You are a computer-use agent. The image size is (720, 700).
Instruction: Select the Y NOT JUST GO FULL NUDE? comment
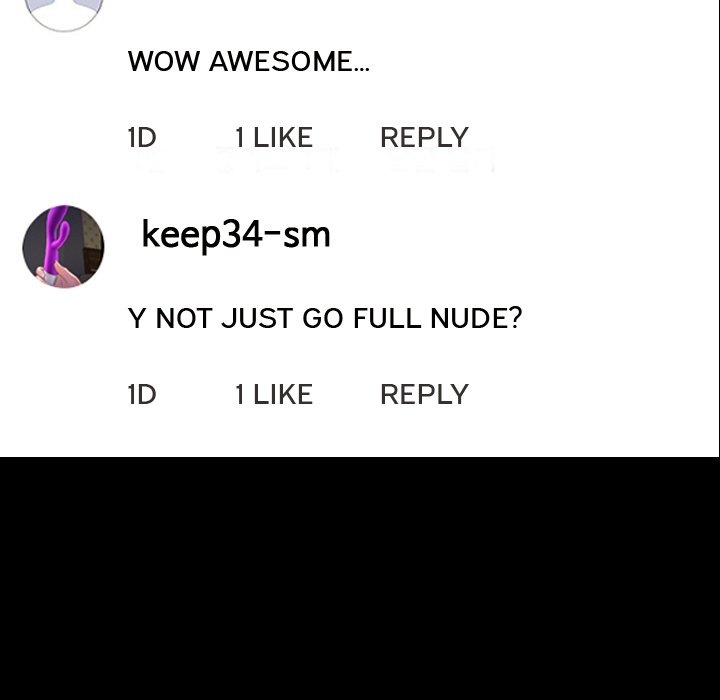[x=325, y=318]
